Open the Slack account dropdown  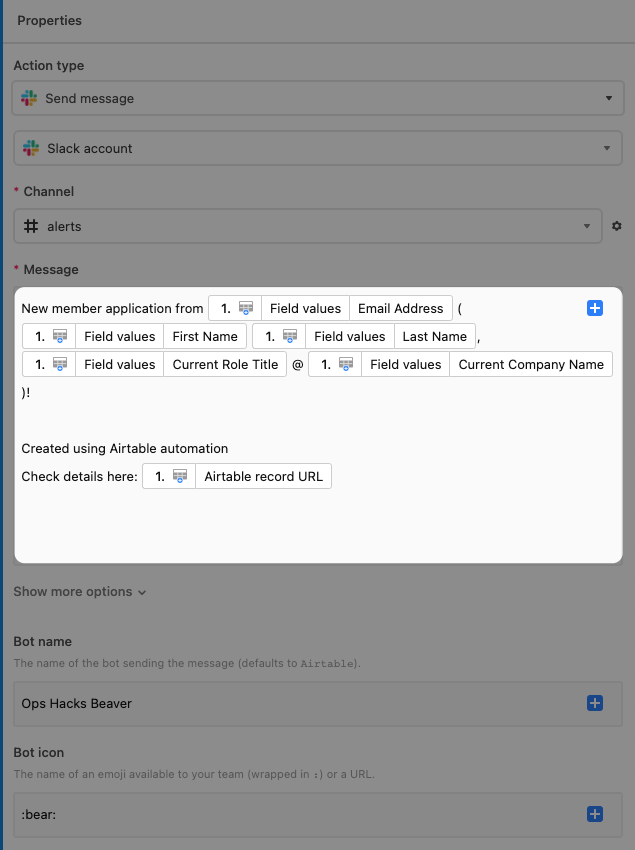318,148
